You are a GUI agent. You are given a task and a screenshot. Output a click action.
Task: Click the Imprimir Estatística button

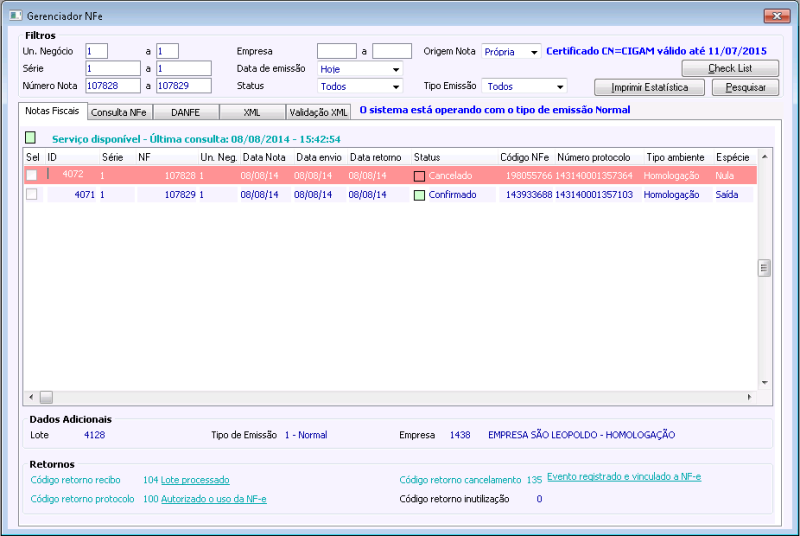[649, 87]
